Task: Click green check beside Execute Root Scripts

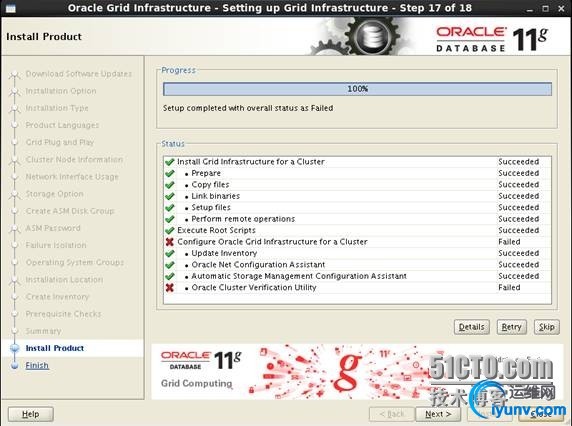Action: tap(169, 230)
